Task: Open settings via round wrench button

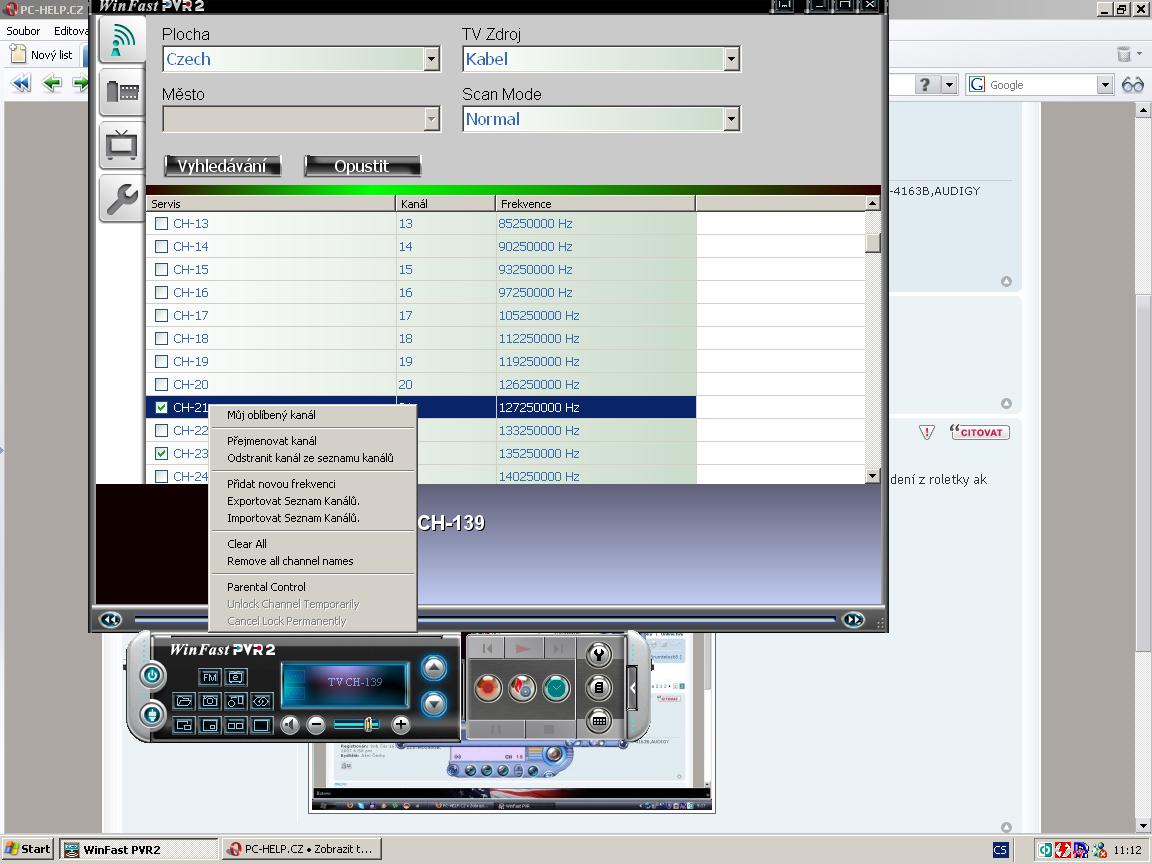Action: [599, 654]
